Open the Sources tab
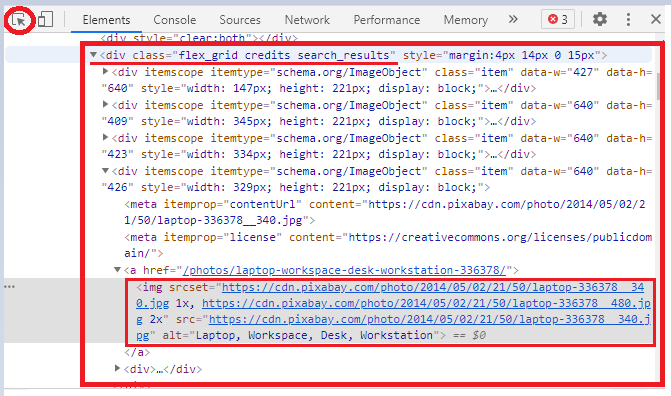Viewport: 671px width, 396px height. pyautogui.click(x=240, y=20)
